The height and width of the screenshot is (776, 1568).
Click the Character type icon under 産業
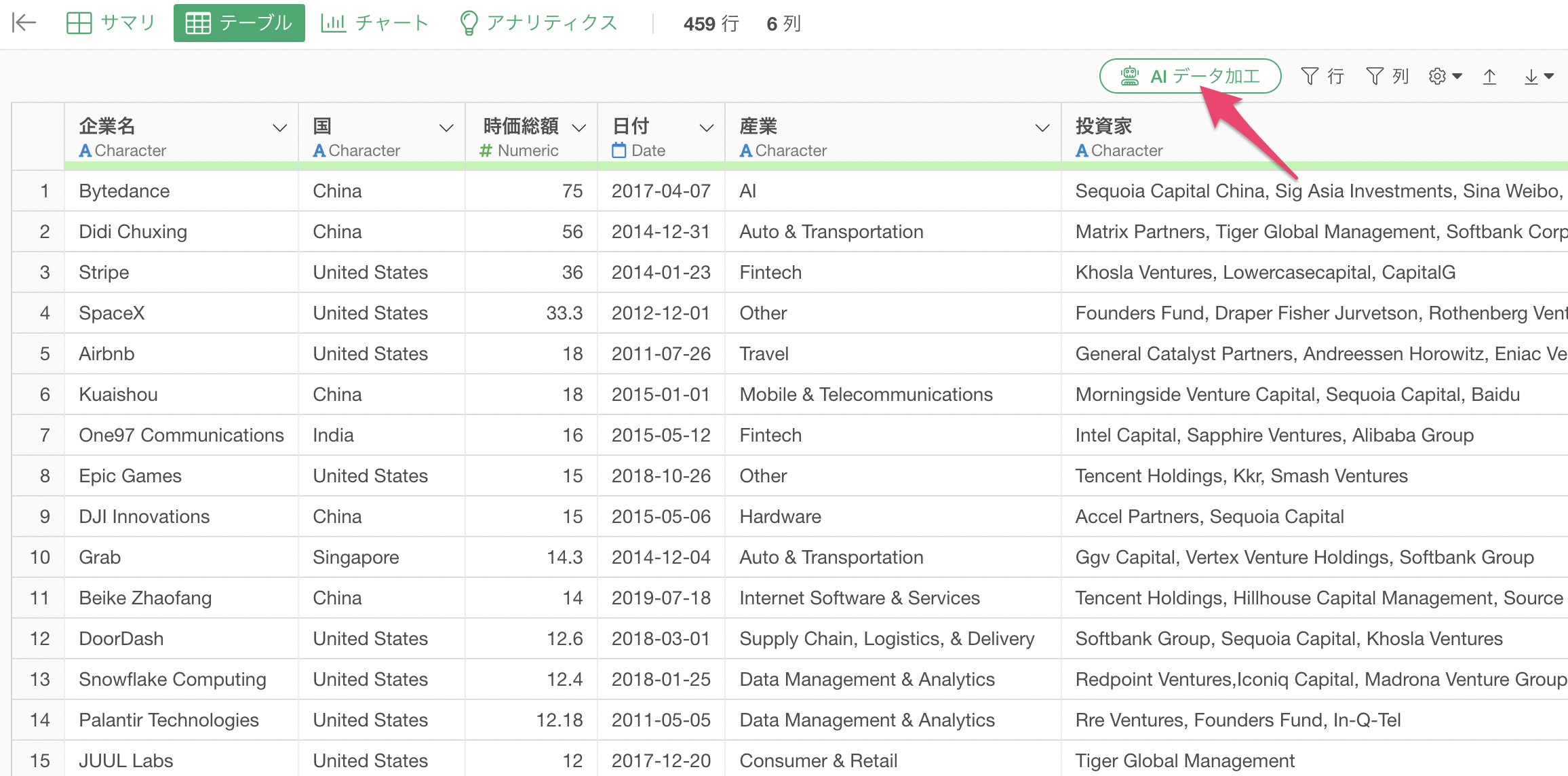(745, 151)
